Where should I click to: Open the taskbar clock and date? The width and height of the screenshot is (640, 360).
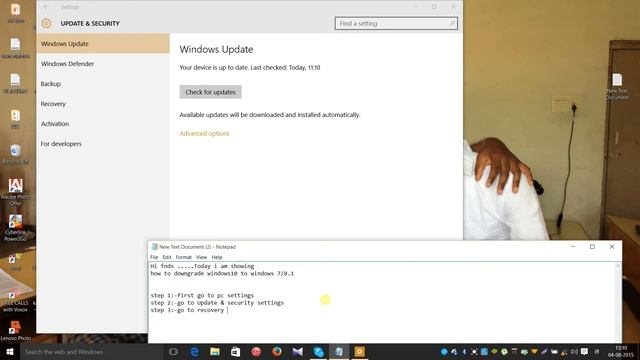(x=621, y=351)
